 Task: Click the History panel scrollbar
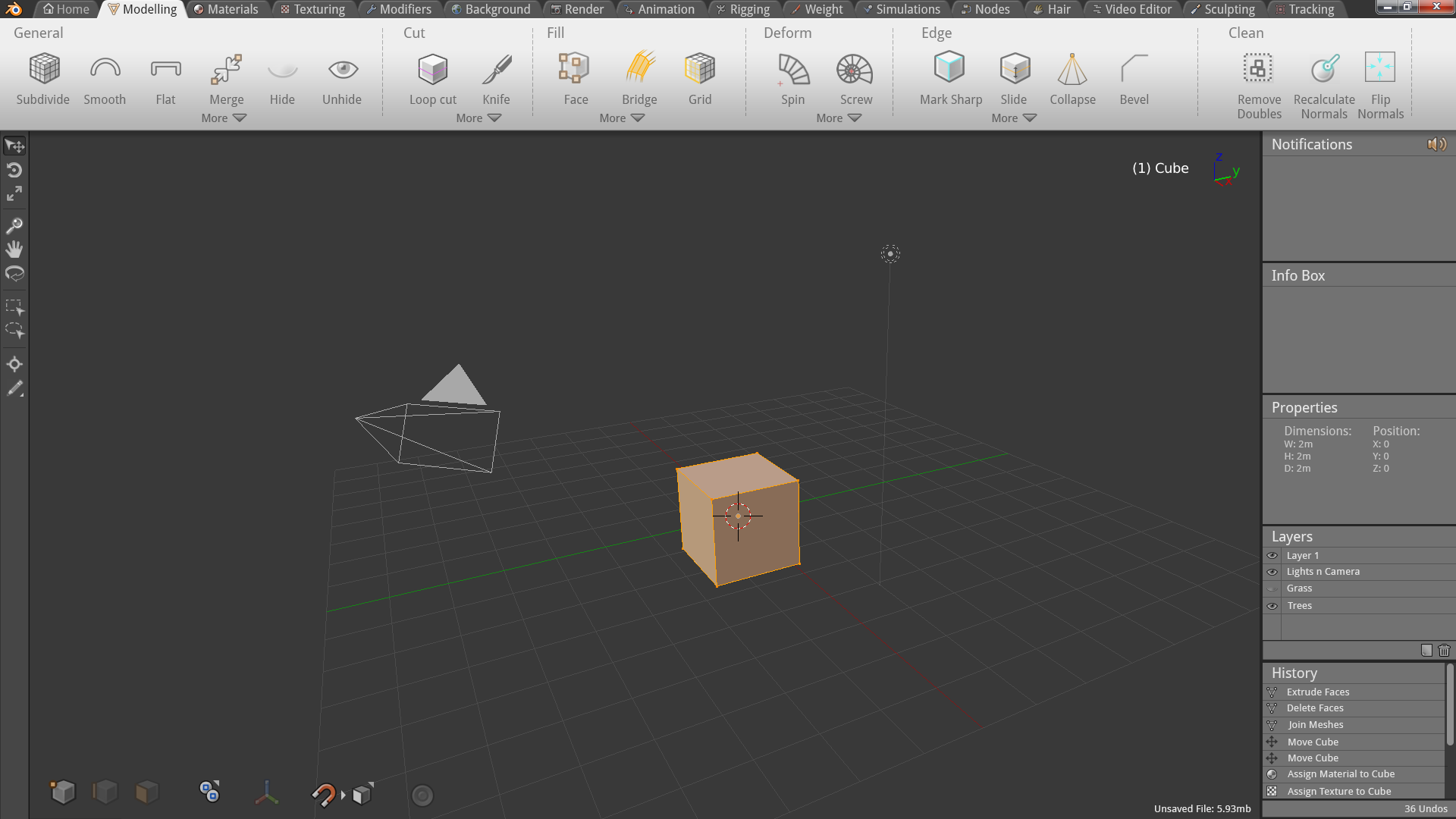(x=1449, y=705)
